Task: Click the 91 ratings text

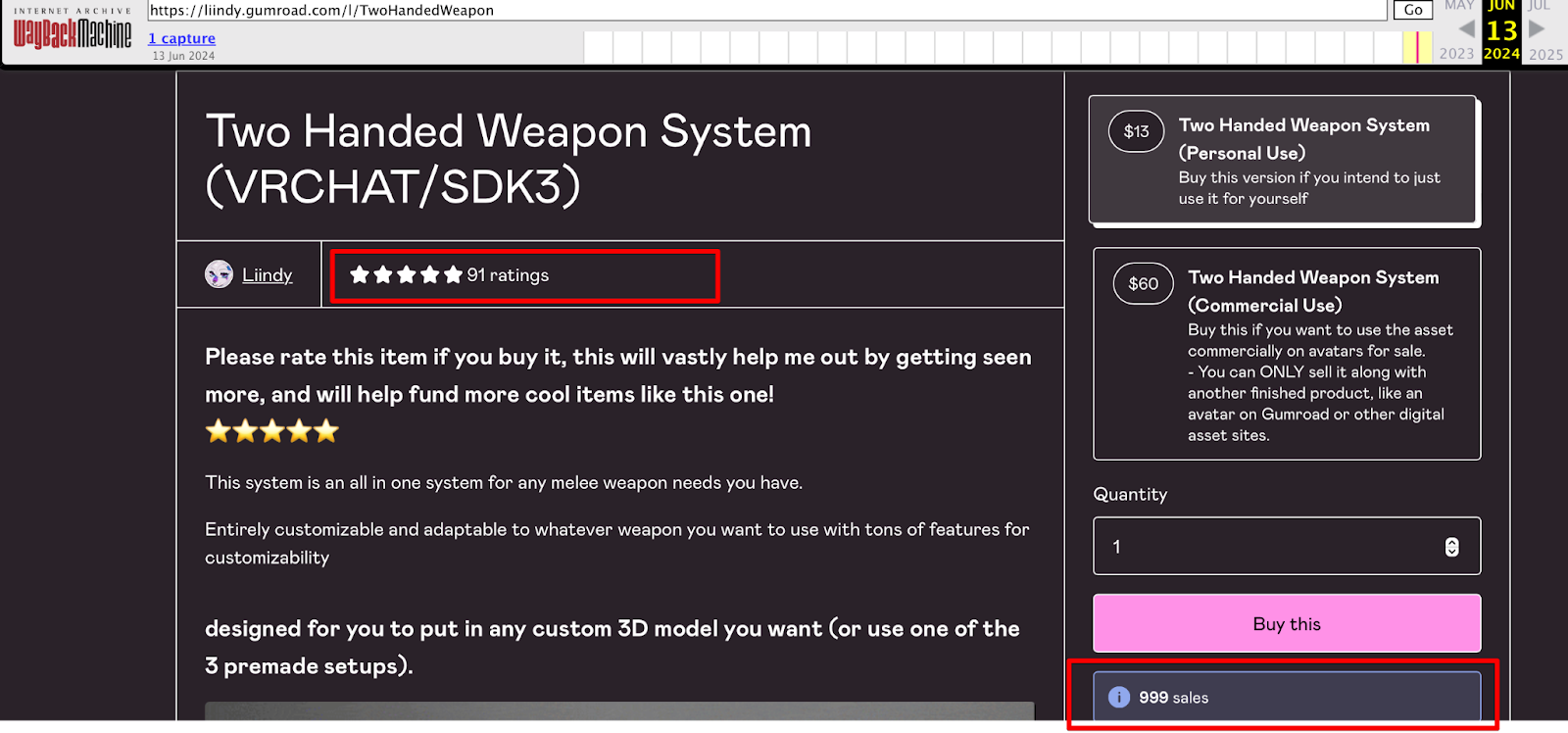Action: [x=508, y=275]
